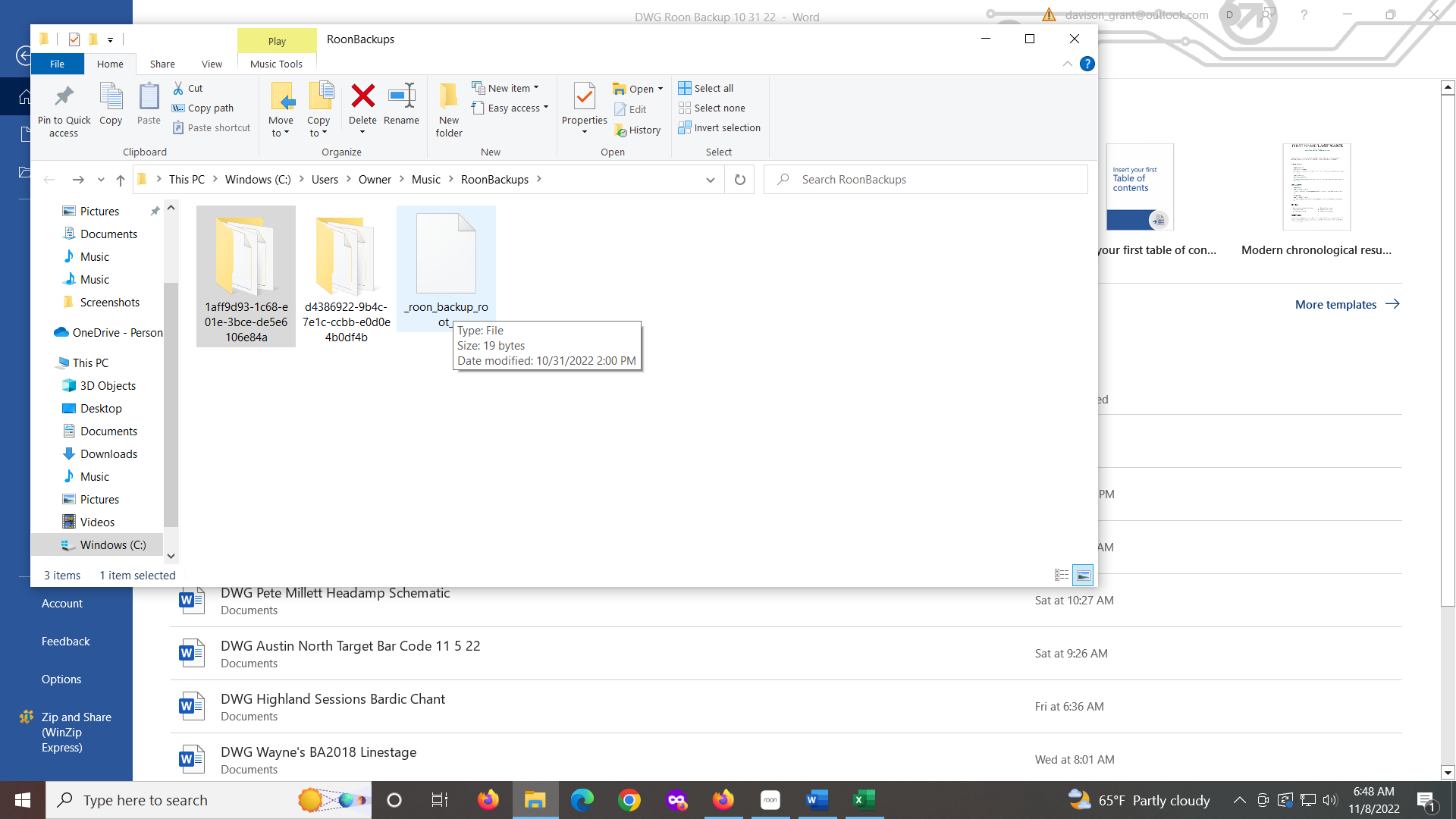The width and height of the screenshot is (1456, 819).
Task: Switch to Large icons view in the status bar
Action: pyautogui.click(x=1083, y=576)
